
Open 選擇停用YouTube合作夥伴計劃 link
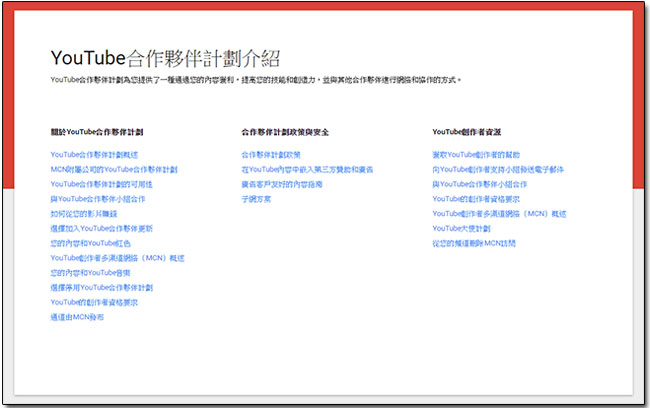(x=102, y=287)
